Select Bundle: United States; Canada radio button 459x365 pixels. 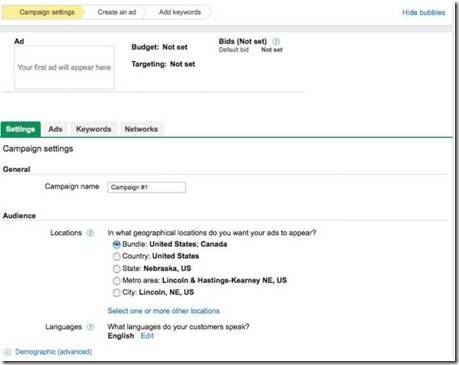point(116,245)
